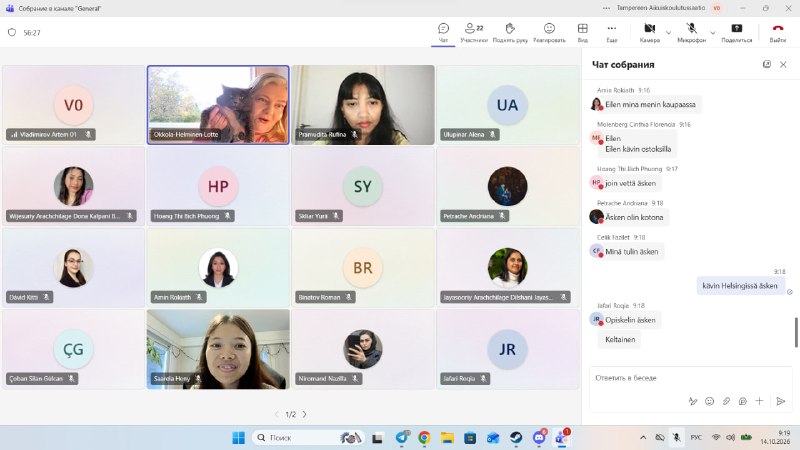The image size is (800, 450).
Task: Open Discord from the taskbar
Action: (539, 437)
